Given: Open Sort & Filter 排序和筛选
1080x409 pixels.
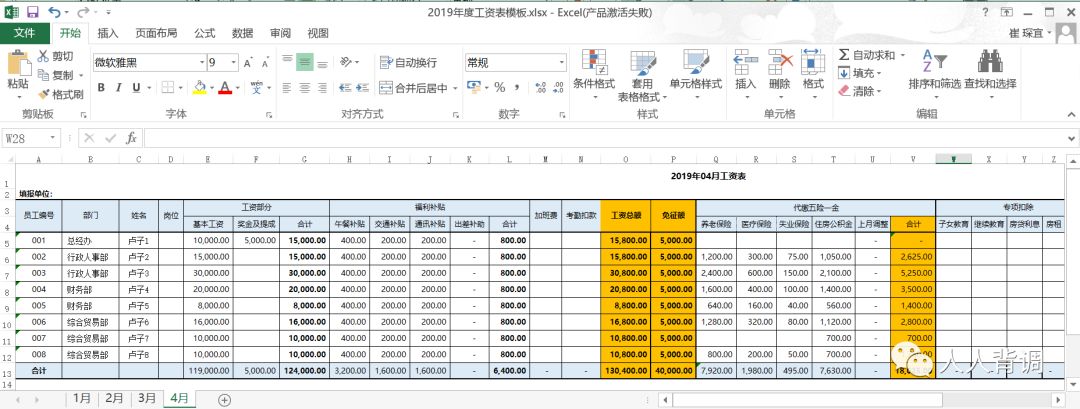Looking at the screenshot, I should click(934, 76).
